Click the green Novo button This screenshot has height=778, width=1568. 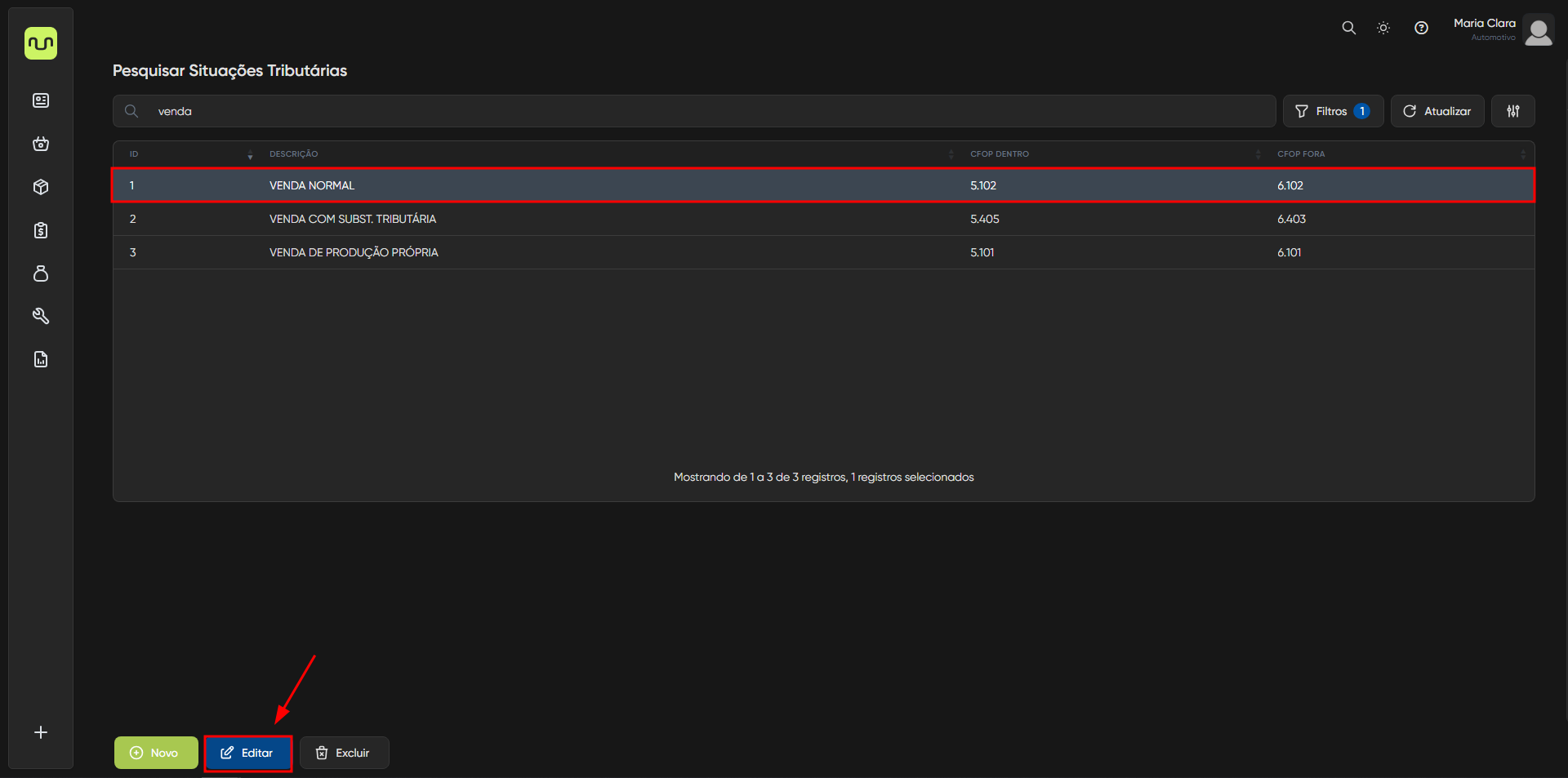(156, 753)
